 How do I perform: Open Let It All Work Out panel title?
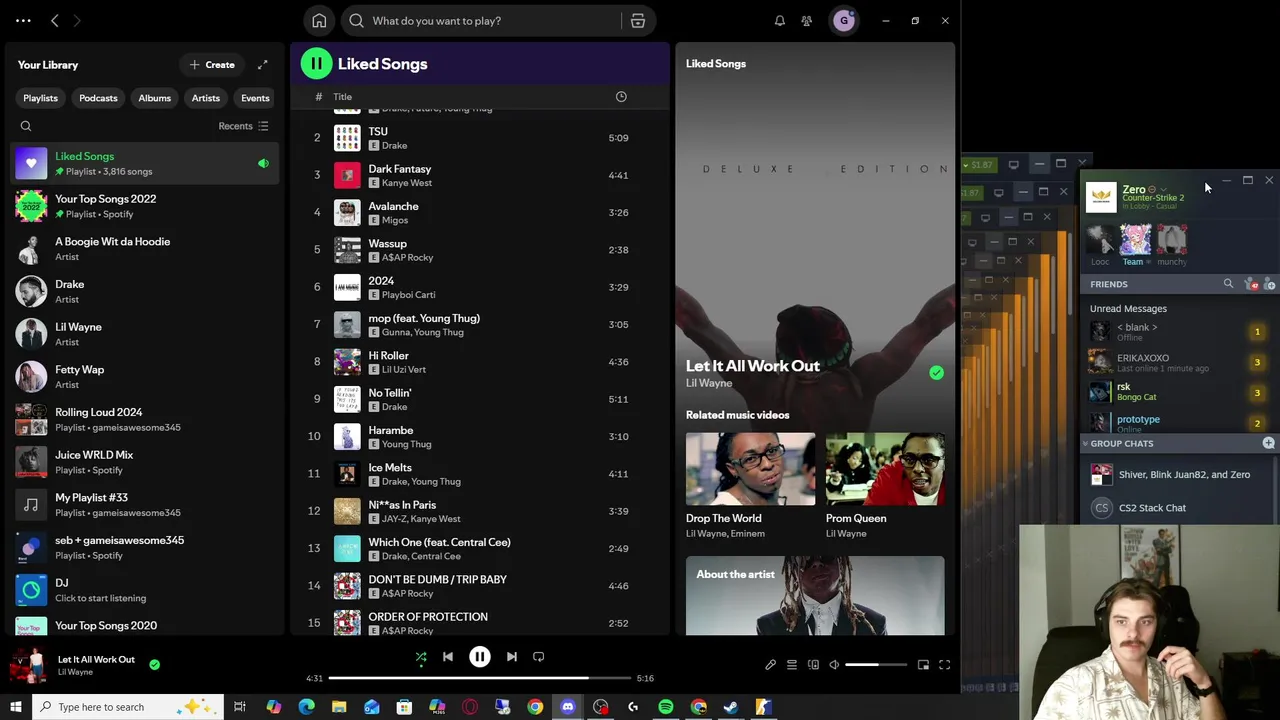coord(752,366)
